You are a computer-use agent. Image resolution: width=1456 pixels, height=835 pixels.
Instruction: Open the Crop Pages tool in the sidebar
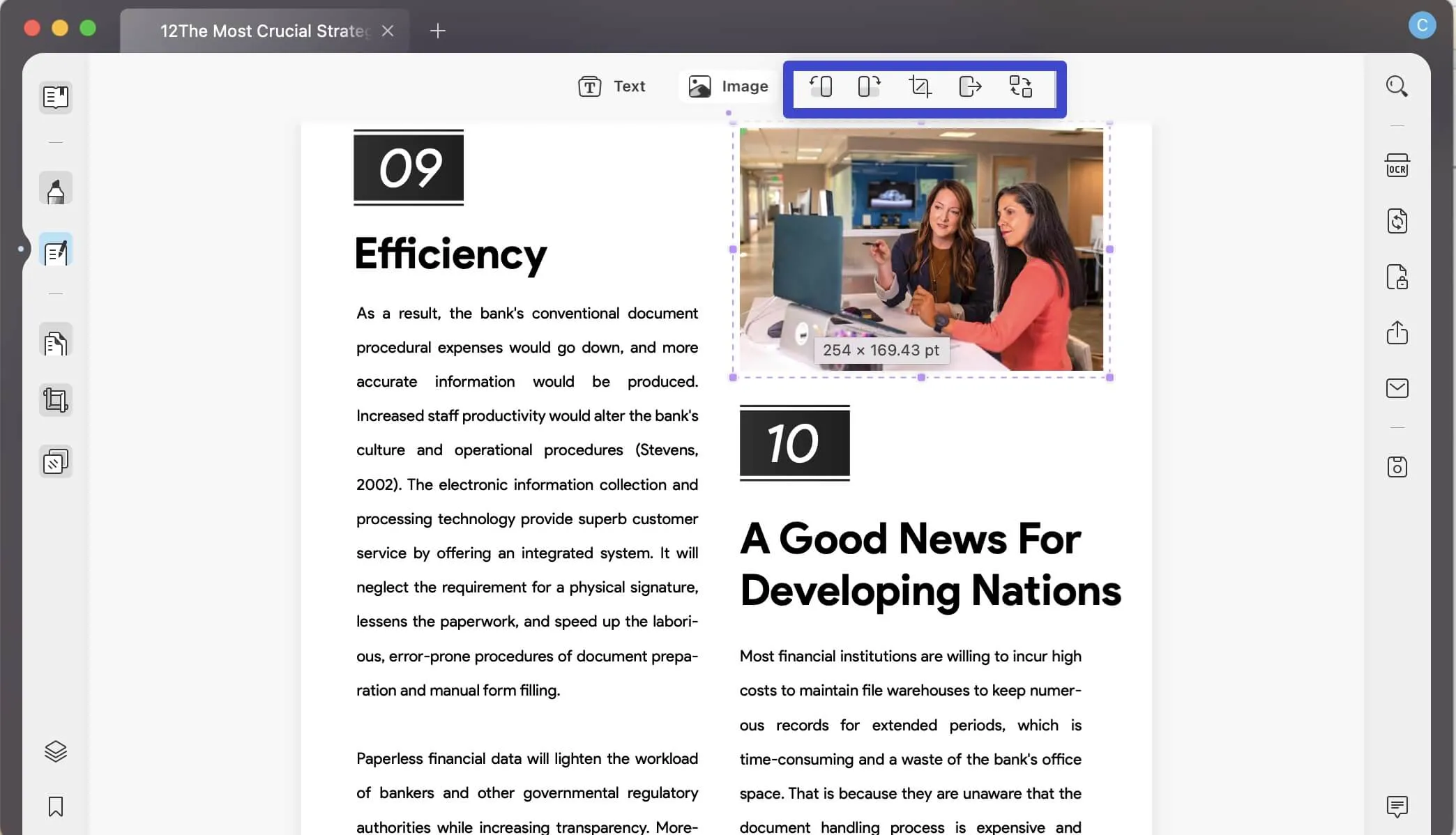(56, 400)
